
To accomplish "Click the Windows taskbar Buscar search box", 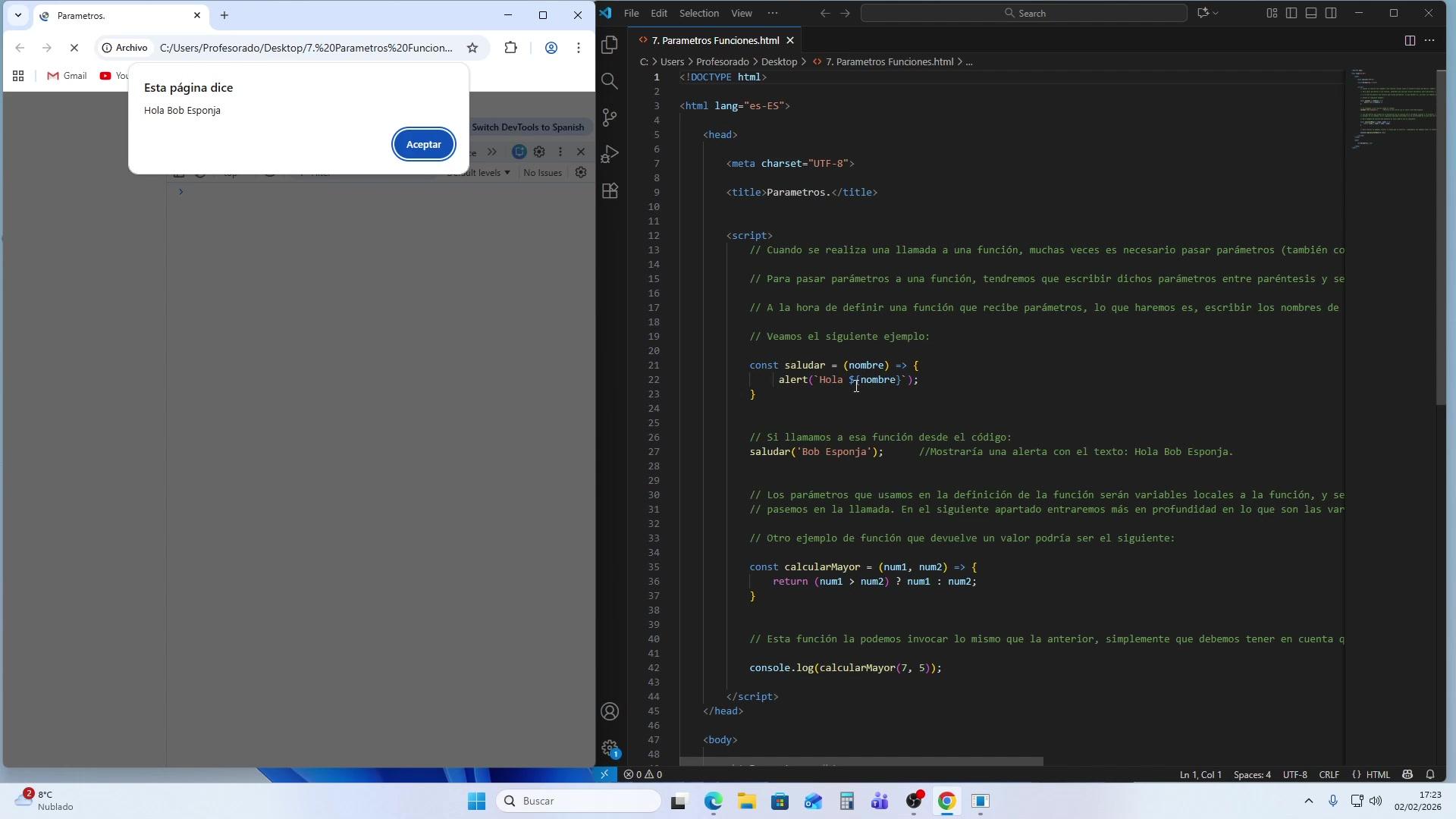I will click(579, 801).
